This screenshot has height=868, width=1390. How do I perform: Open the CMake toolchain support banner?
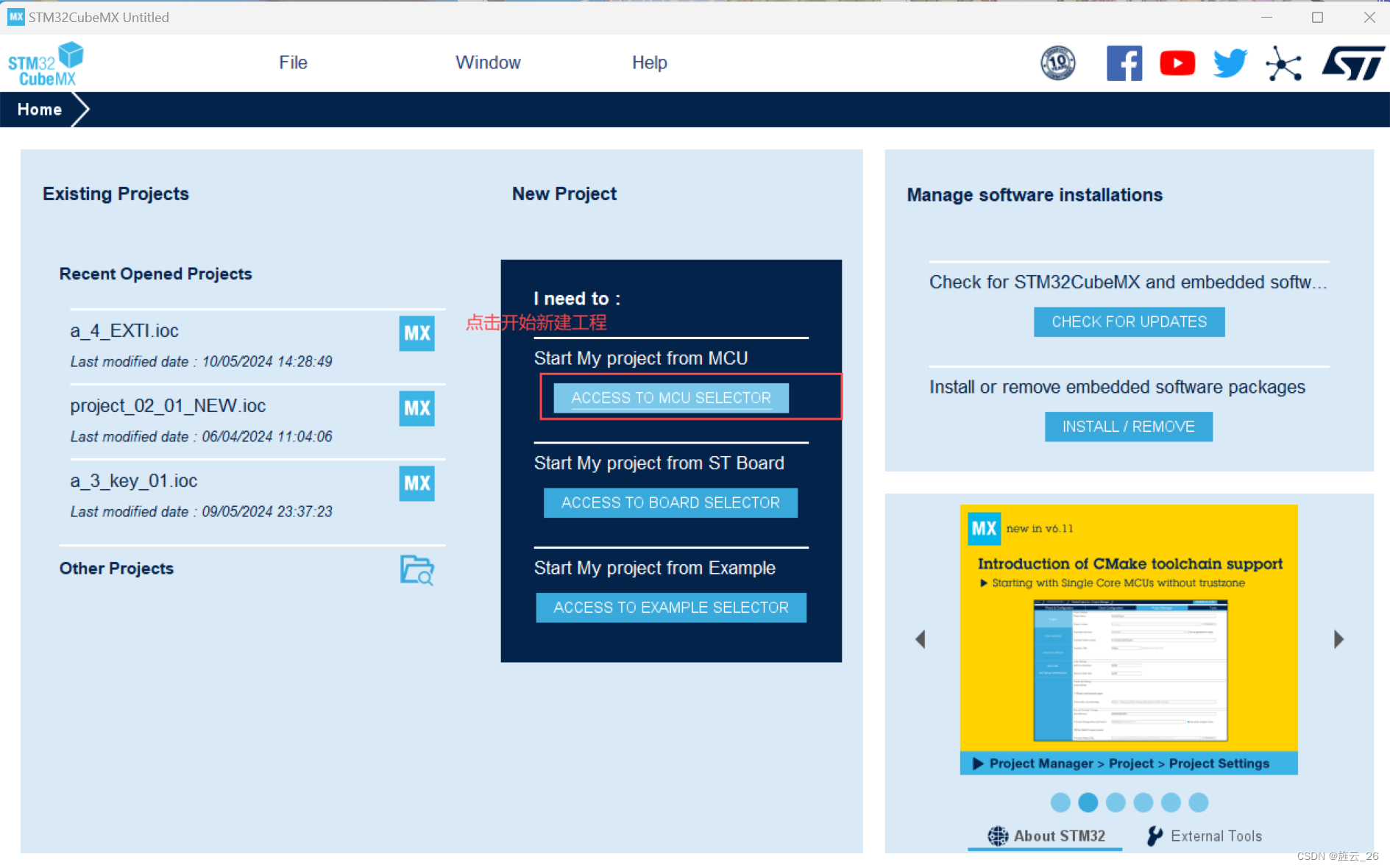pyautogui.click(x=1129, y=639)
